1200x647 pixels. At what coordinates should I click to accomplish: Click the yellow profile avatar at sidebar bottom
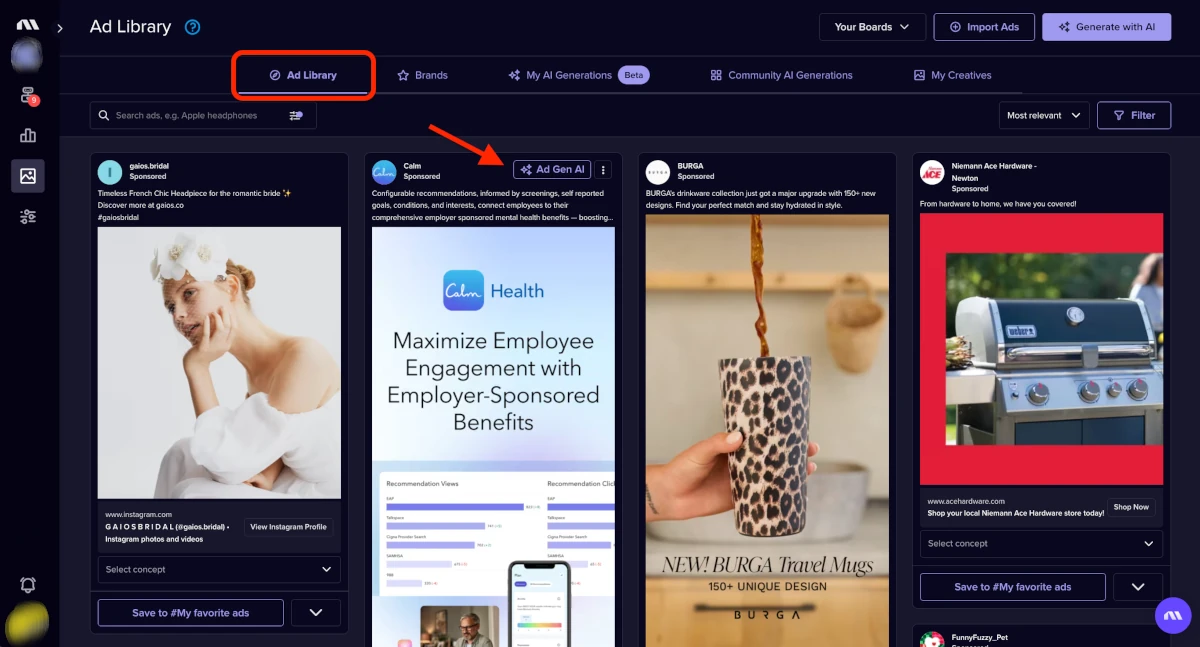26,624
